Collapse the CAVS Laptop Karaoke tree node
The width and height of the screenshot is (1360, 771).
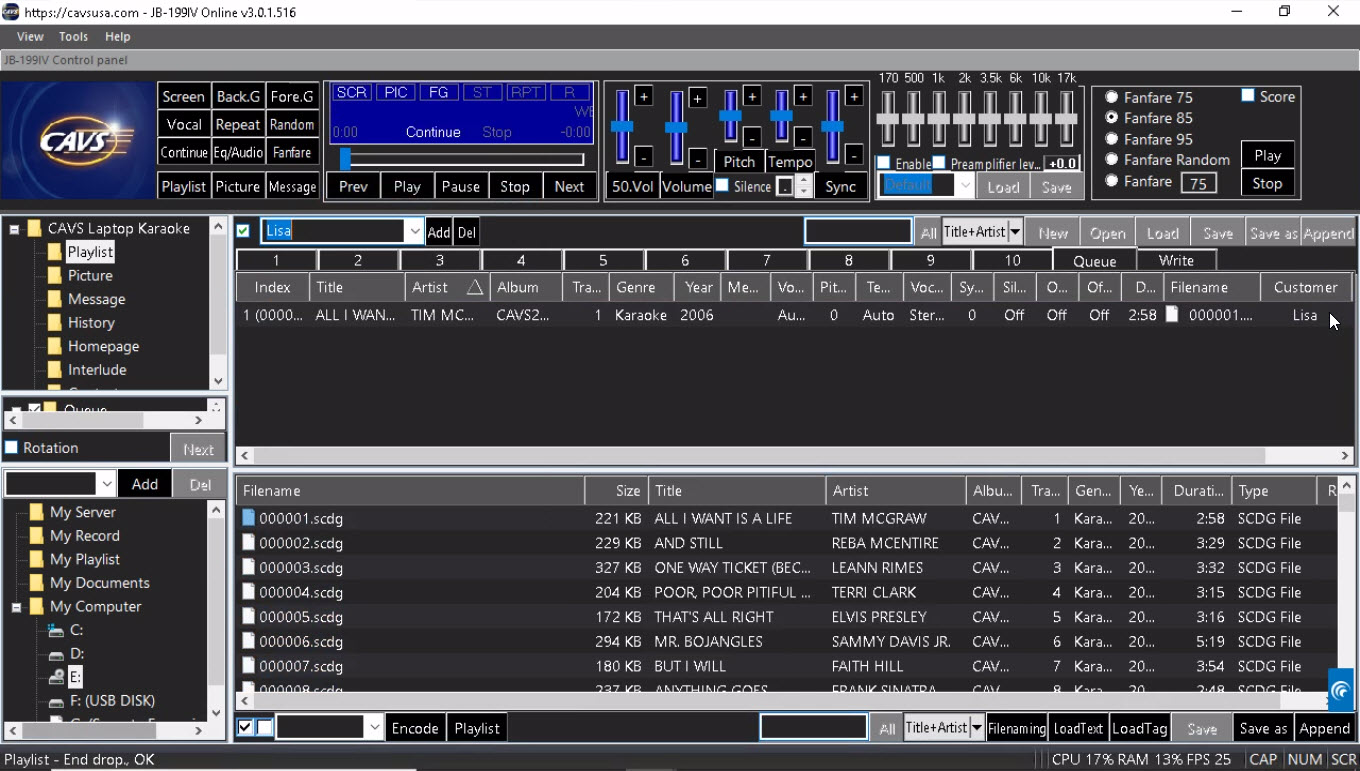pyautogui.click(x=15, y=229)
